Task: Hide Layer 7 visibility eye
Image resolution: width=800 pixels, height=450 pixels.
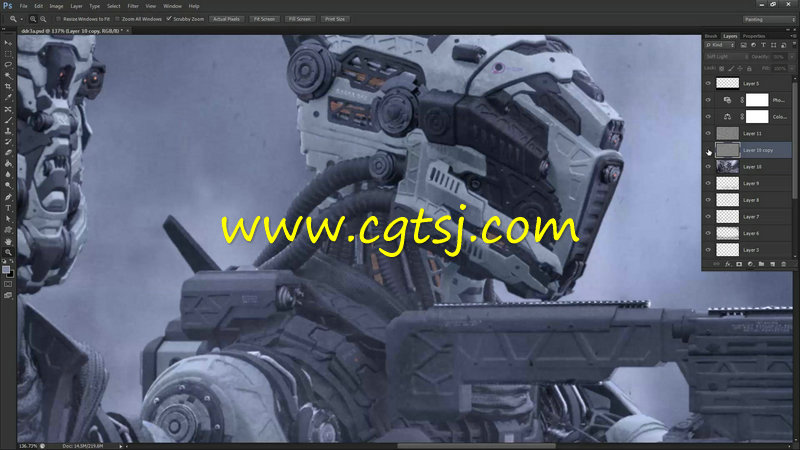Action: (x=708, y=216)
